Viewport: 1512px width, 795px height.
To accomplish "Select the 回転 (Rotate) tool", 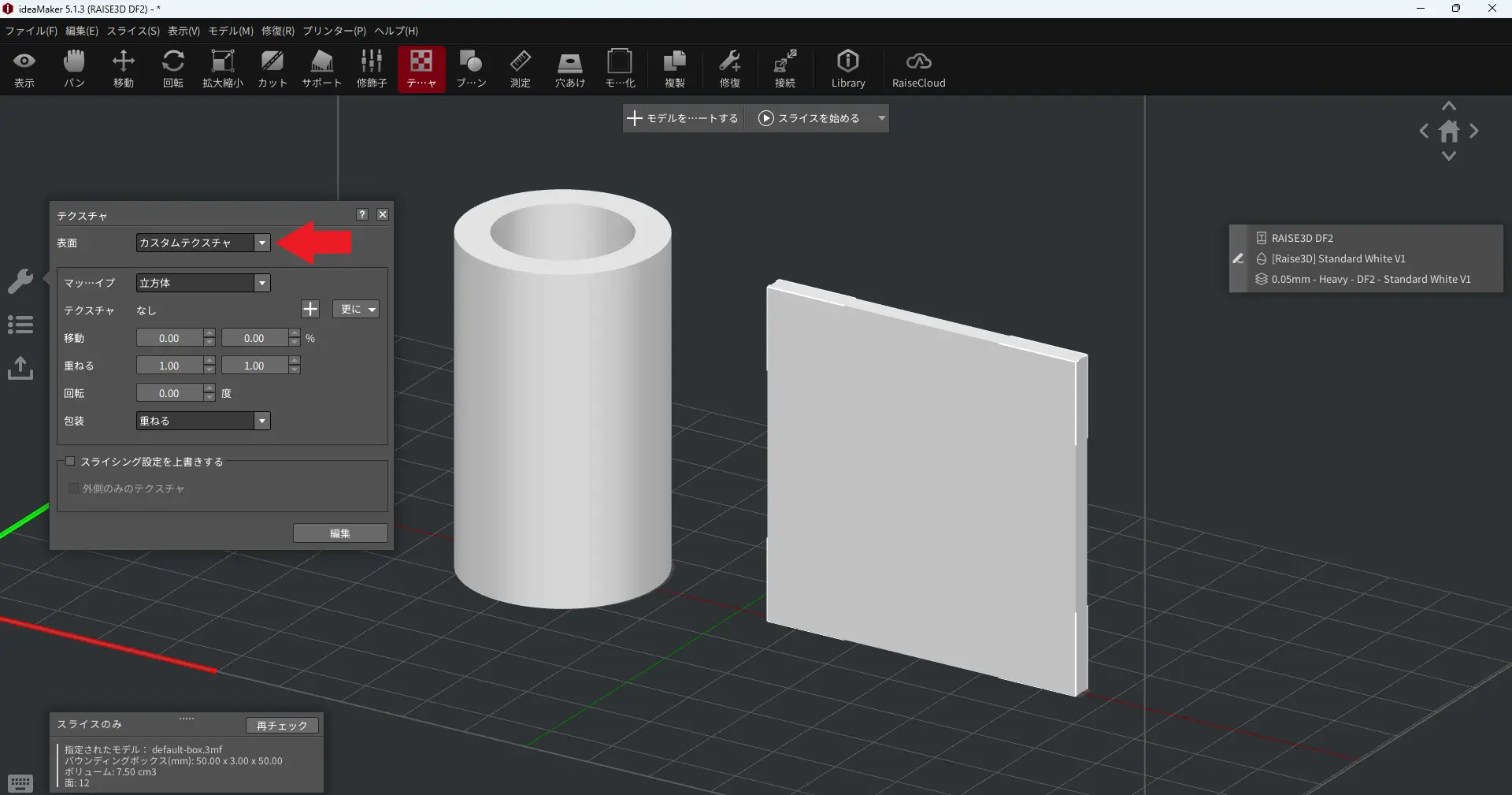I will coord(172,69).
